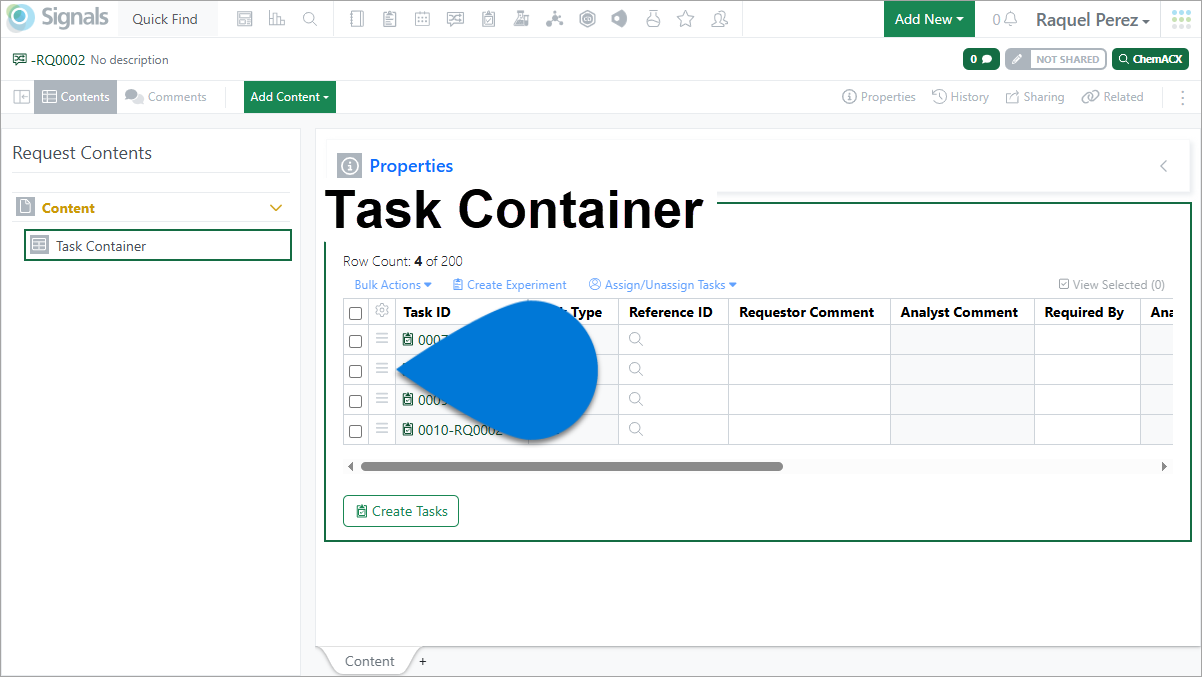
Task: Open the lab beaker materials icon
Action: tap(520, 19)
